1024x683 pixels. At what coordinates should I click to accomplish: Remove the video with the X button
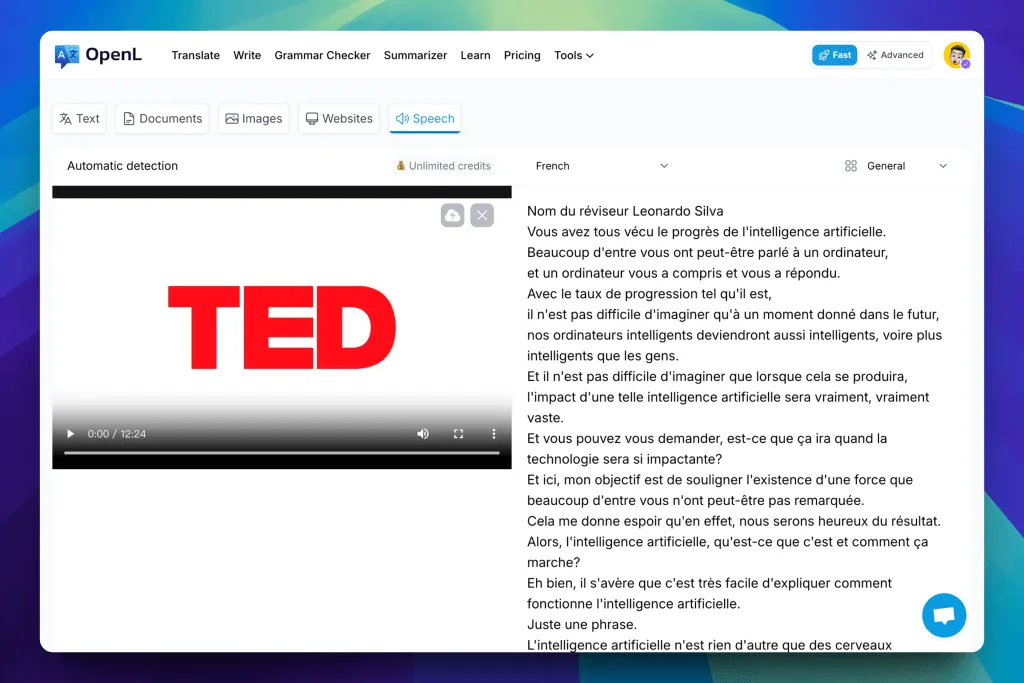coord(482,215)
